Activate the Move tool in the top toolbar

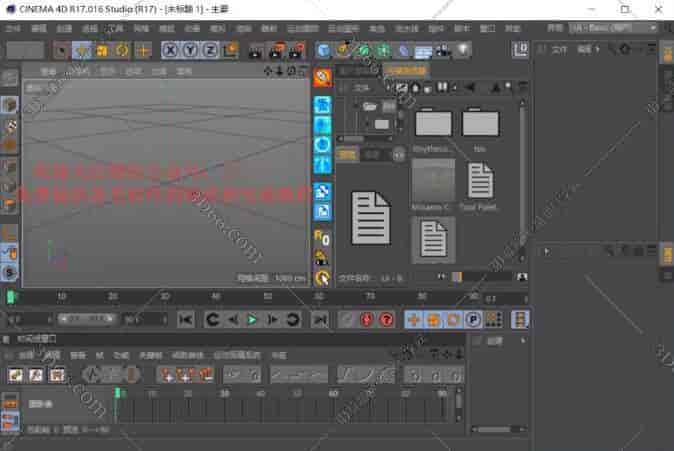point(82,51)
